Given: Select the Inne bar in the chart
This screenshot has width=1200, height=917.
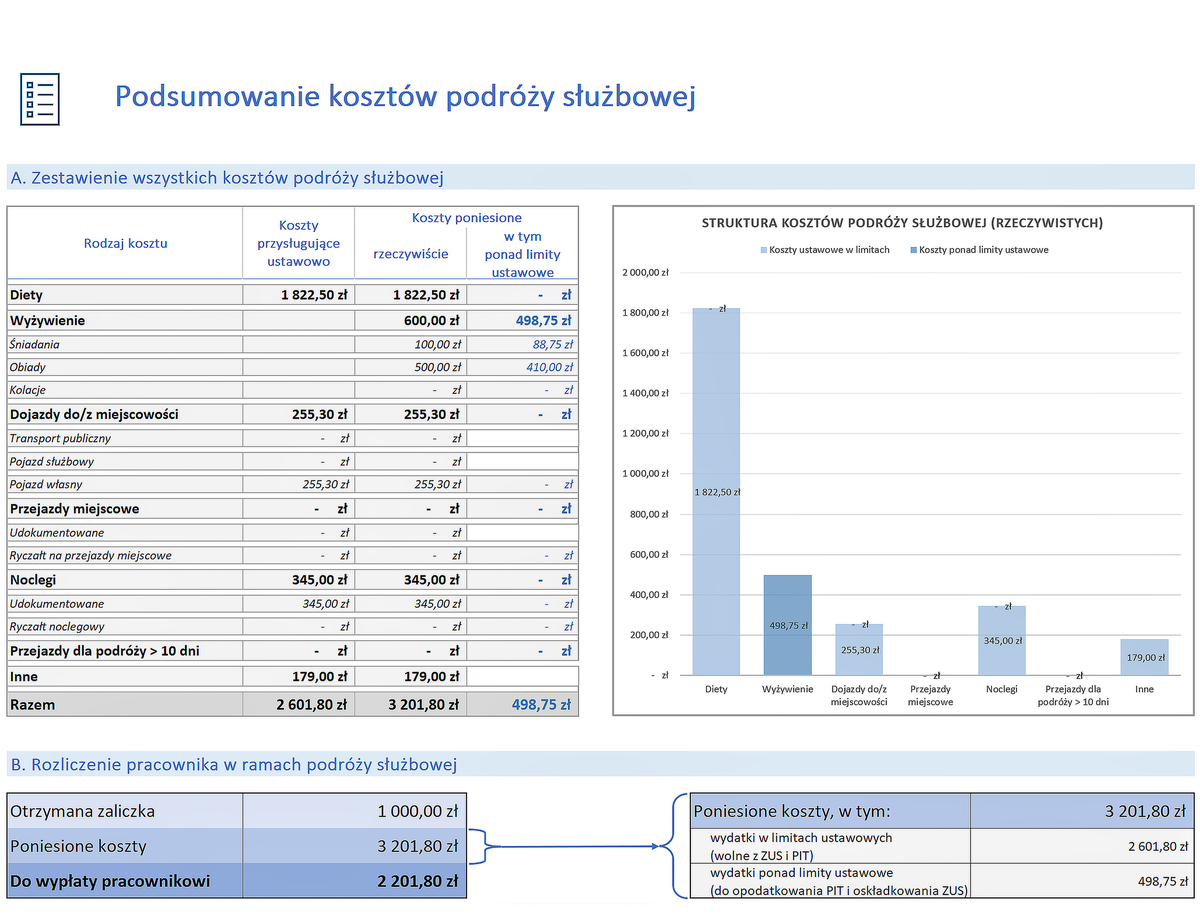Looking at the screenshot, I should pos(1145,657).
